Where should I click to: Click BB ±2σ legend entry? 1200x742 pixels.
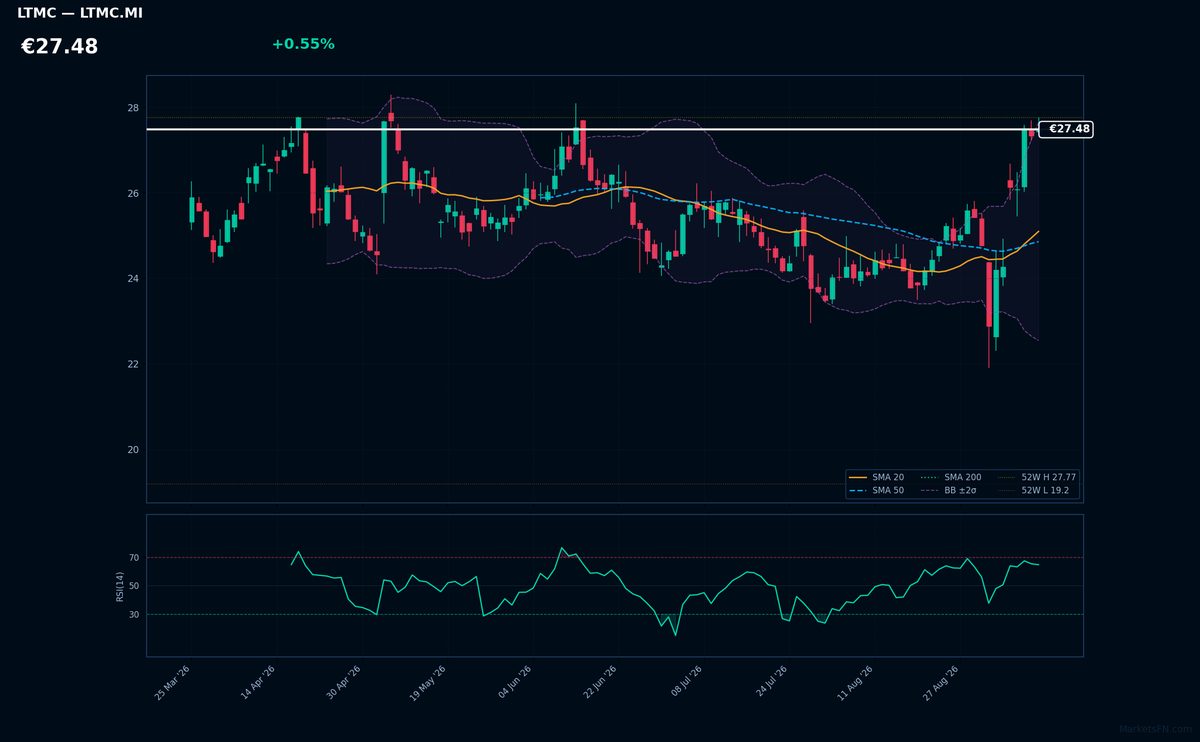click(x=948, y=490)
